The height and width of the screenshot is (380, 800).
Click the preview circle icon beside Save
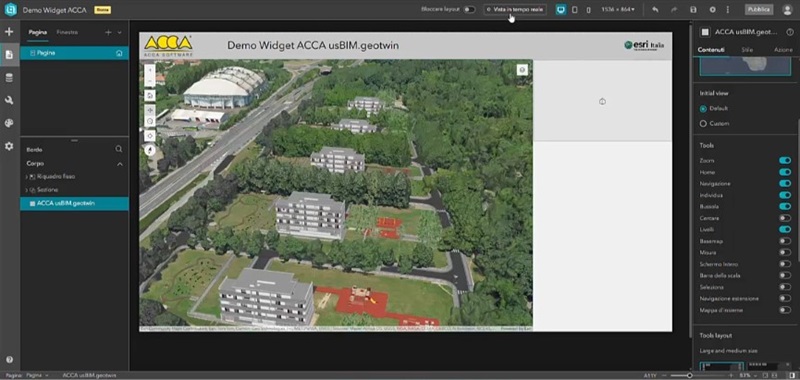pos(712,10)
